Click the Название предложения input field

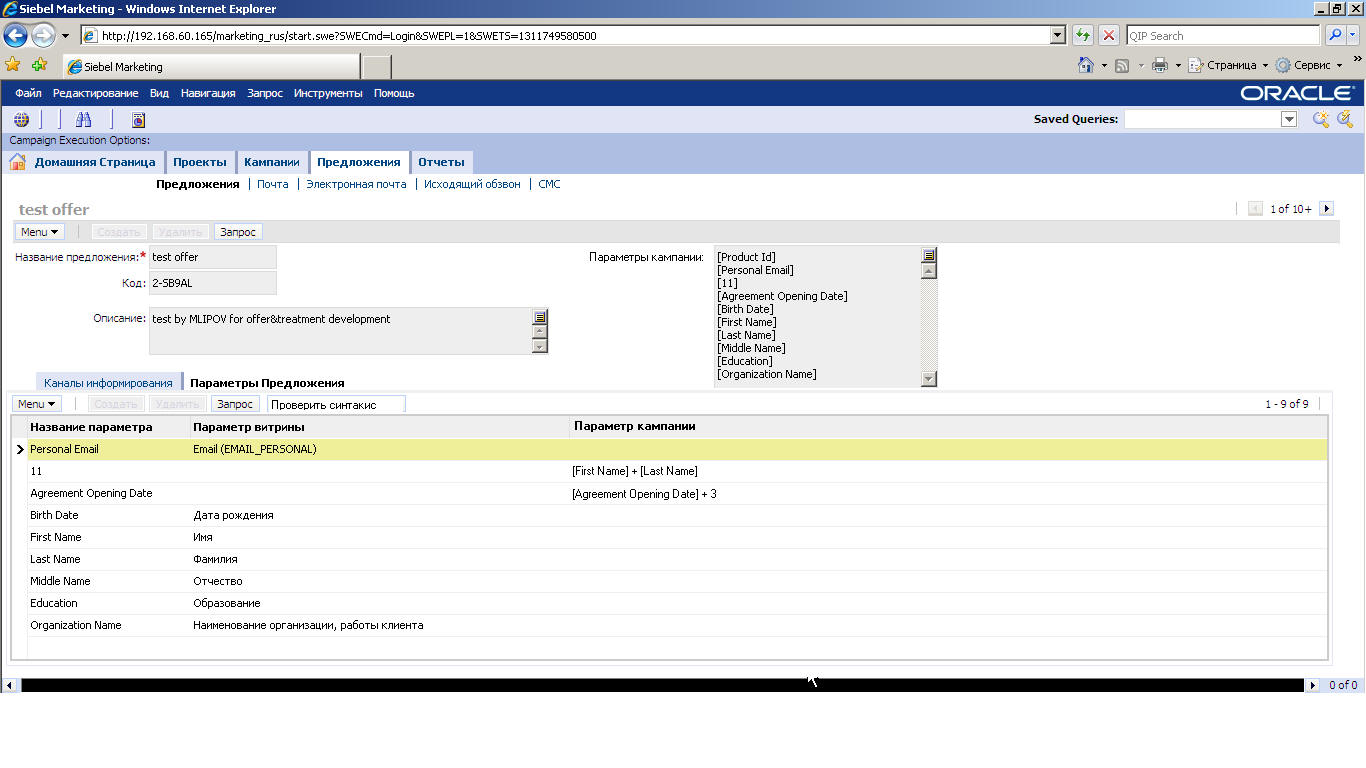coord(212,257)
